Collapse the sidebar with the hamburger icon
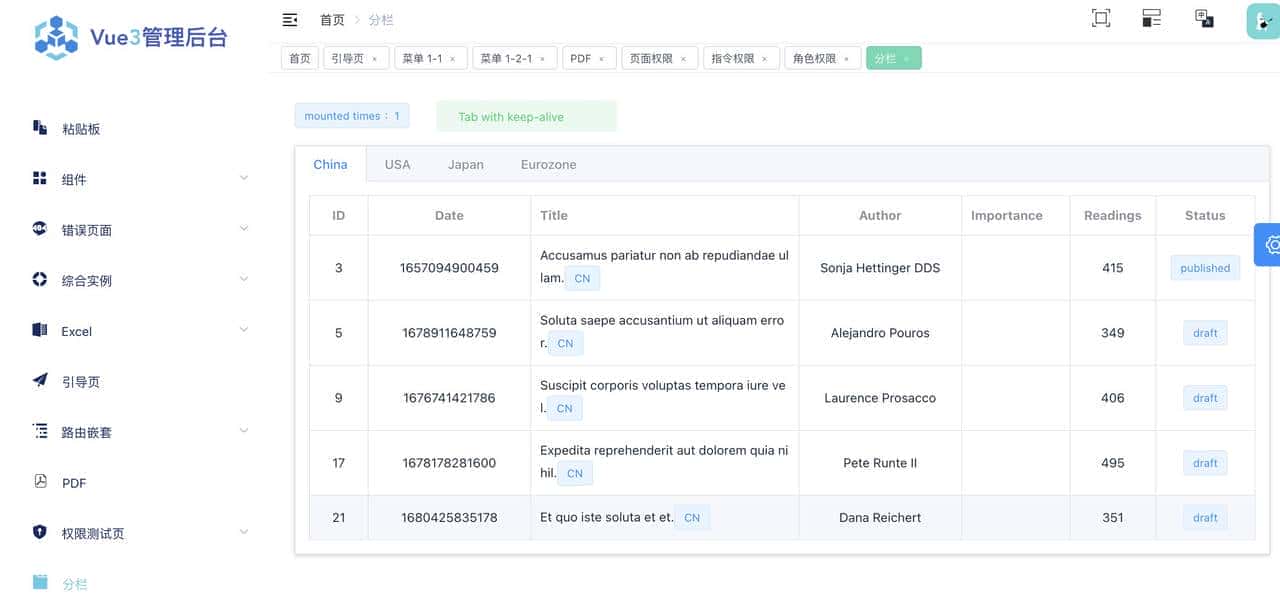Viewport: 1280px width, 601px height. point(289,19)
